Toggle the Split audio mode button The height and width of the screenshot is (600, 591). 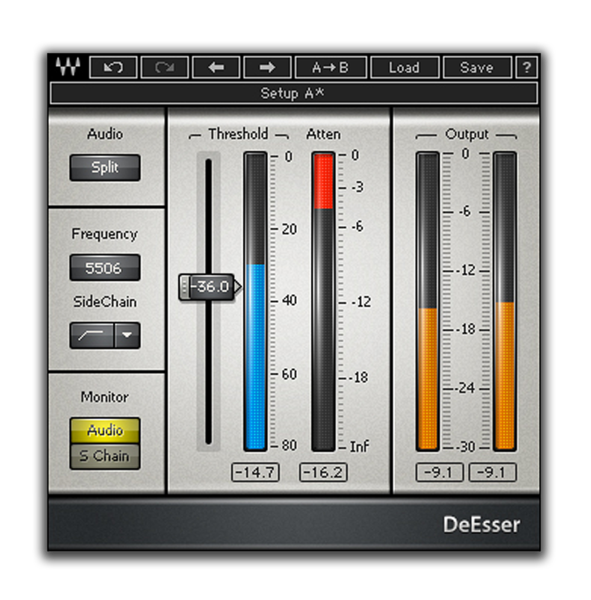coord(105,167)
